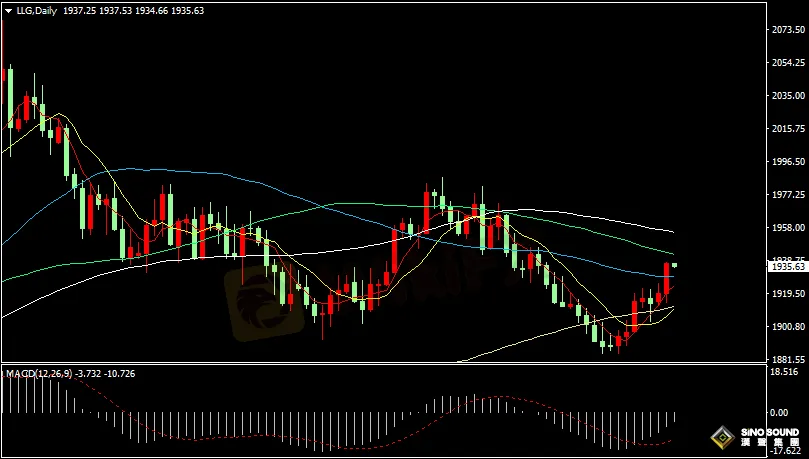The image size is (809, 459).
Task: Open the chart menu triangle beside LLG,Daily
Action: pos(8,9)
